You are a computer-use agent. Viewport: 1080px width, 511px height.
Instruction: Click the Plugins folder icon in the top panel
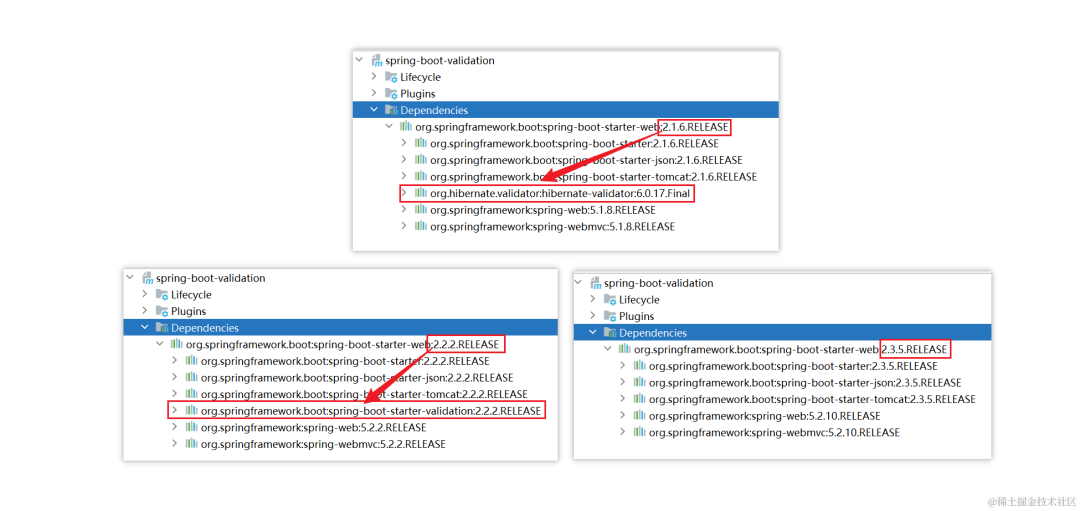click(391, 94)
